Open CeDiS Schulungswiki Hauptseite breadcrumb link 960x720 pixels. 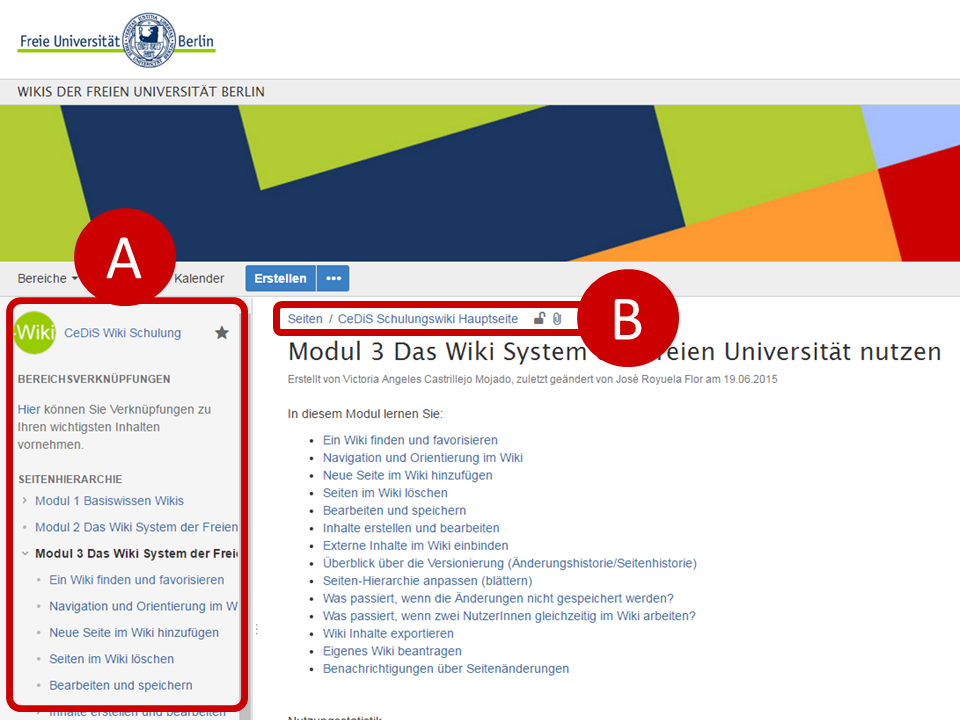pyautogui.click(x=428, y=319)
